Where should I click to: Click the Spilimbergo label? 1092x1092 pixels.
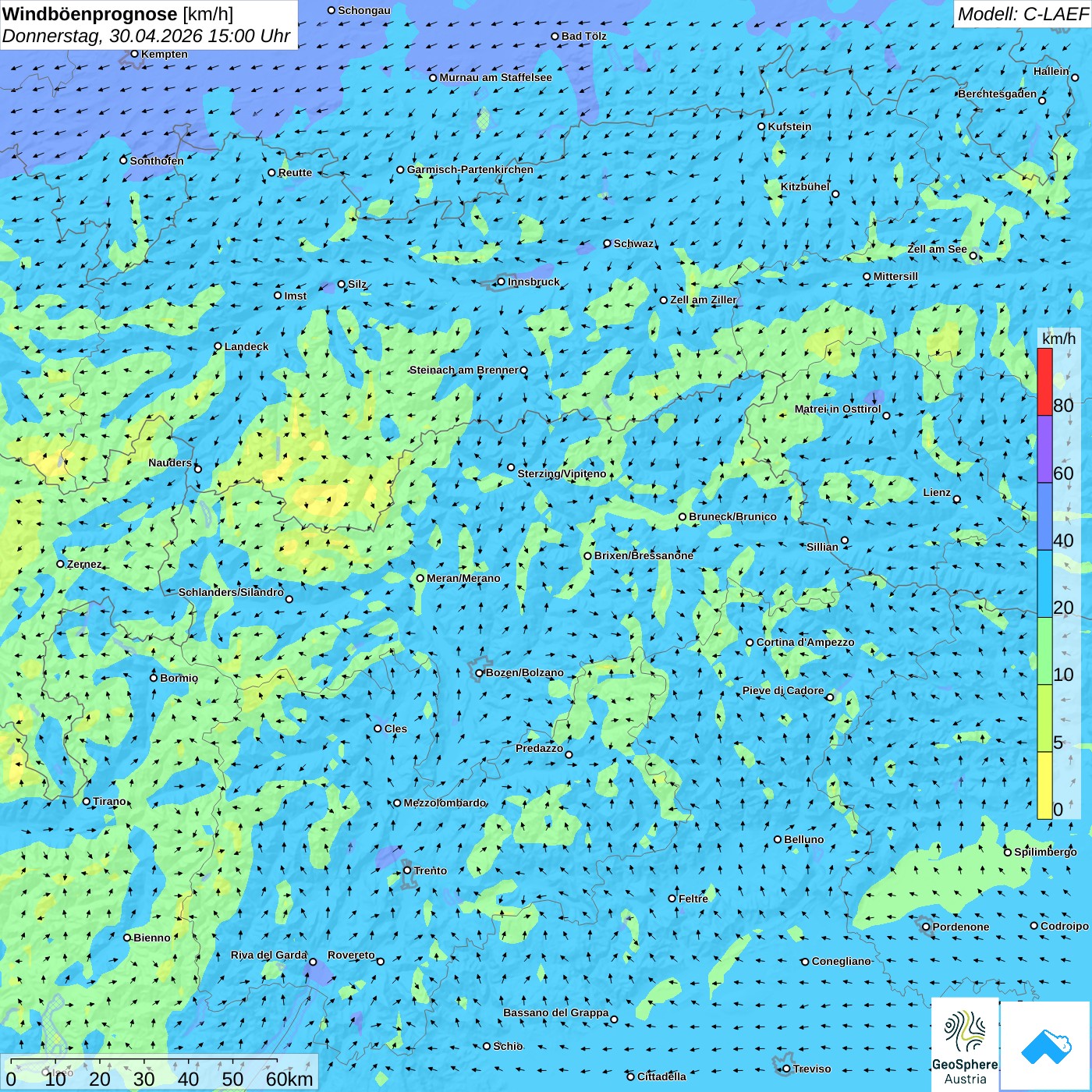[x=1045, y=852]
